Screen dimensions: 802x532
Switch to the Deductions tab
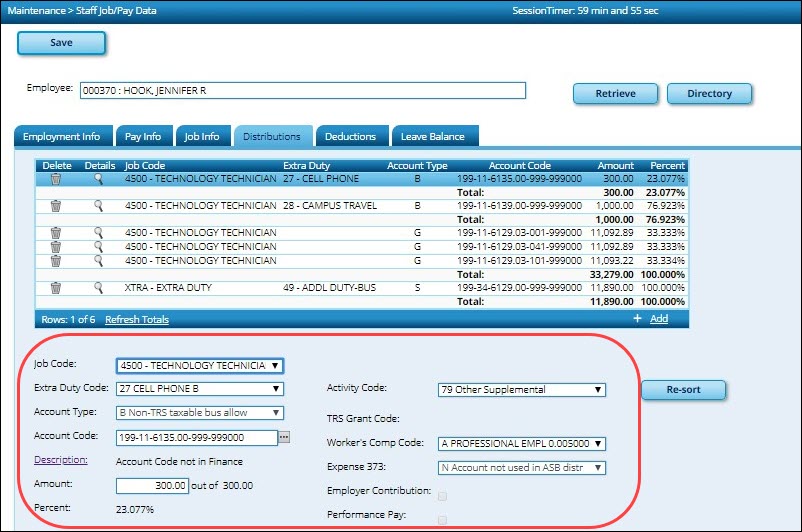(350, 137)
